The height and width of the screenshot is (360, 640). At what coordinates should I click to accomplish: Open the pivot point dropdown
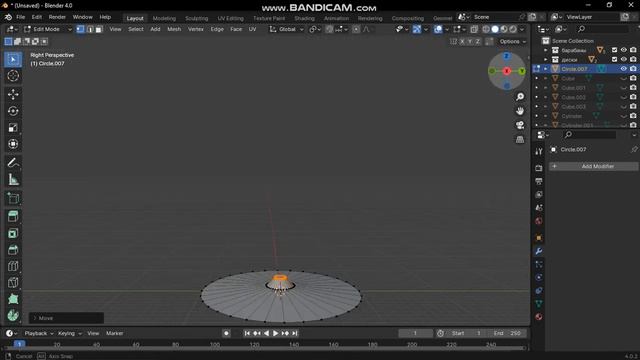pos(315,29)
